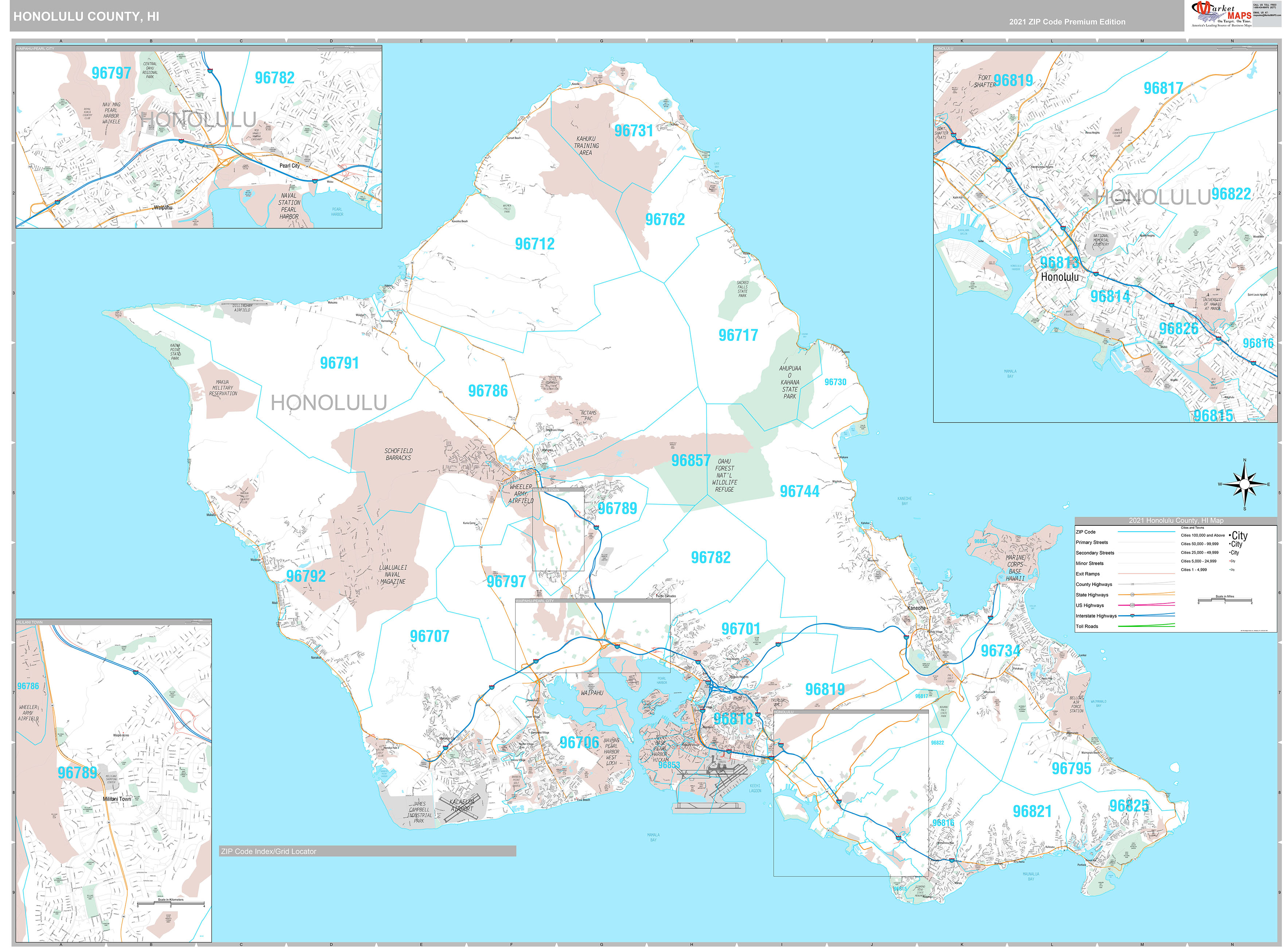Viewport: 1288px width, 948px height.
Task: Click ZIP code label 96707
Action: 430,636
